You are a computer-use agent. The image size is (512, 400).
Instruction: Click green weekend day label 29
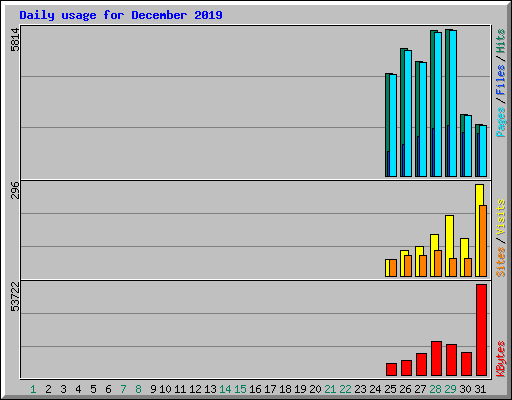(450, 389)
